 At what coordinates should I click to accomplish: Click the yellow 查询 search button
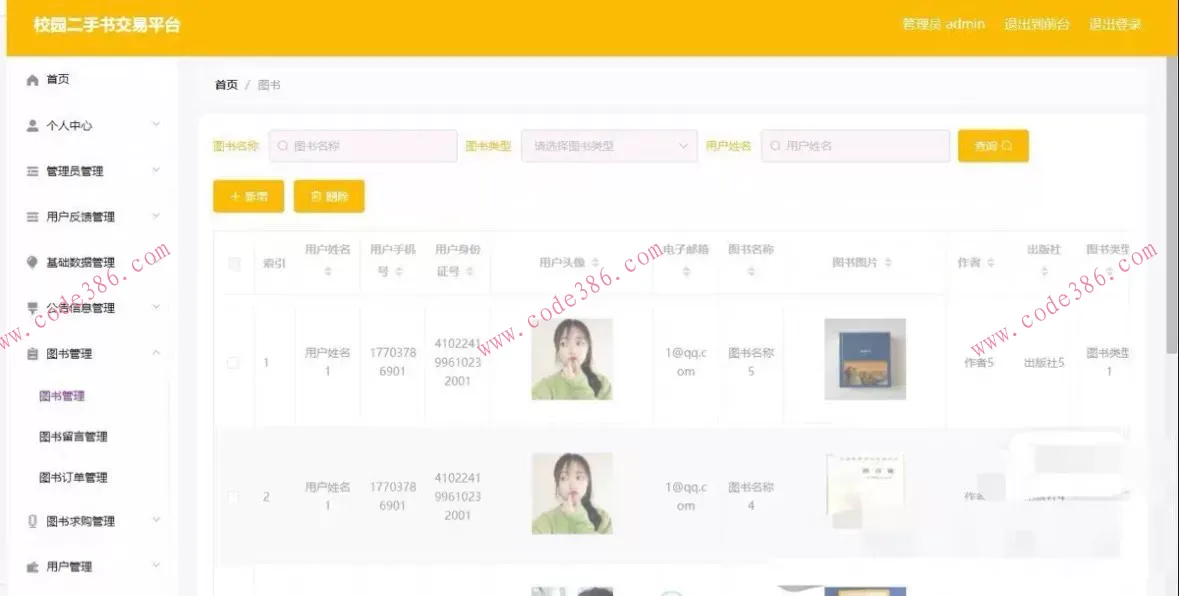(992, 146)
